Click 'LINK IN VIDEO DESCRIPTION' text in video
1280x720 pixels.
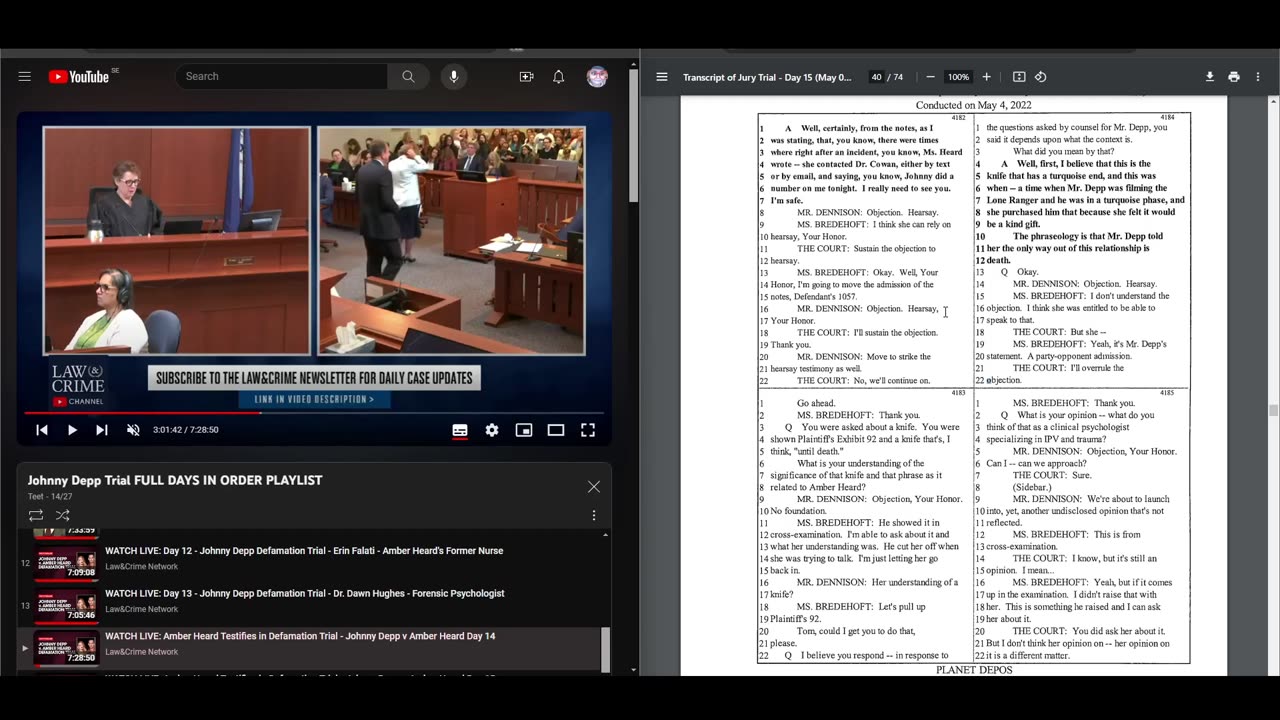click(315, 399)
